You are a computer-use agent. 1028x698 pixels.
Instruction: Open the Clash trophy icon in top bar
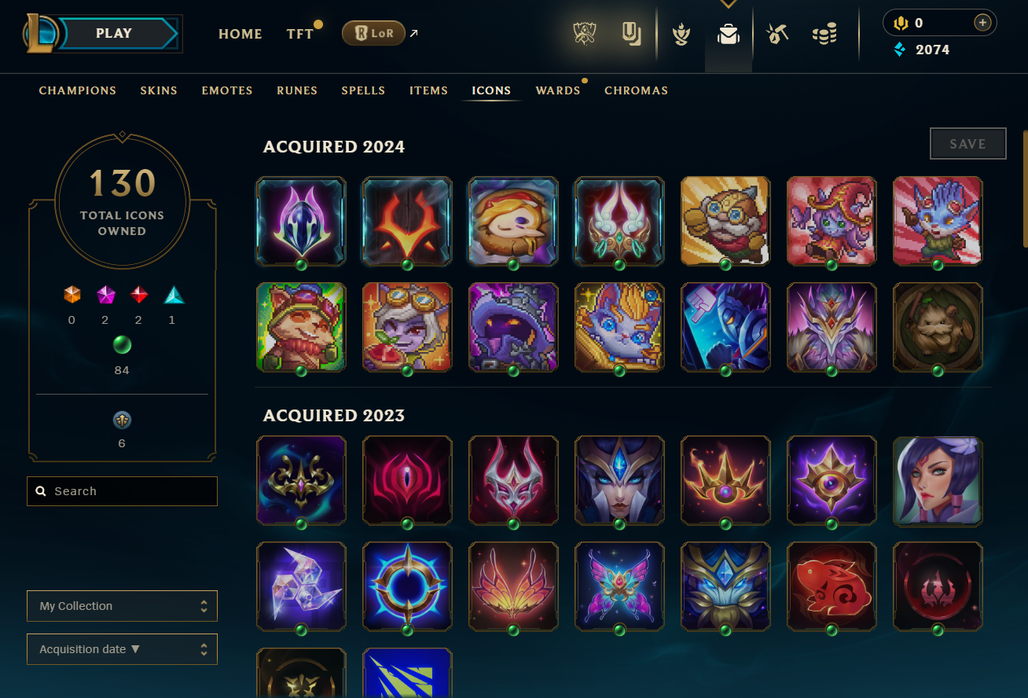click(584, 33)
